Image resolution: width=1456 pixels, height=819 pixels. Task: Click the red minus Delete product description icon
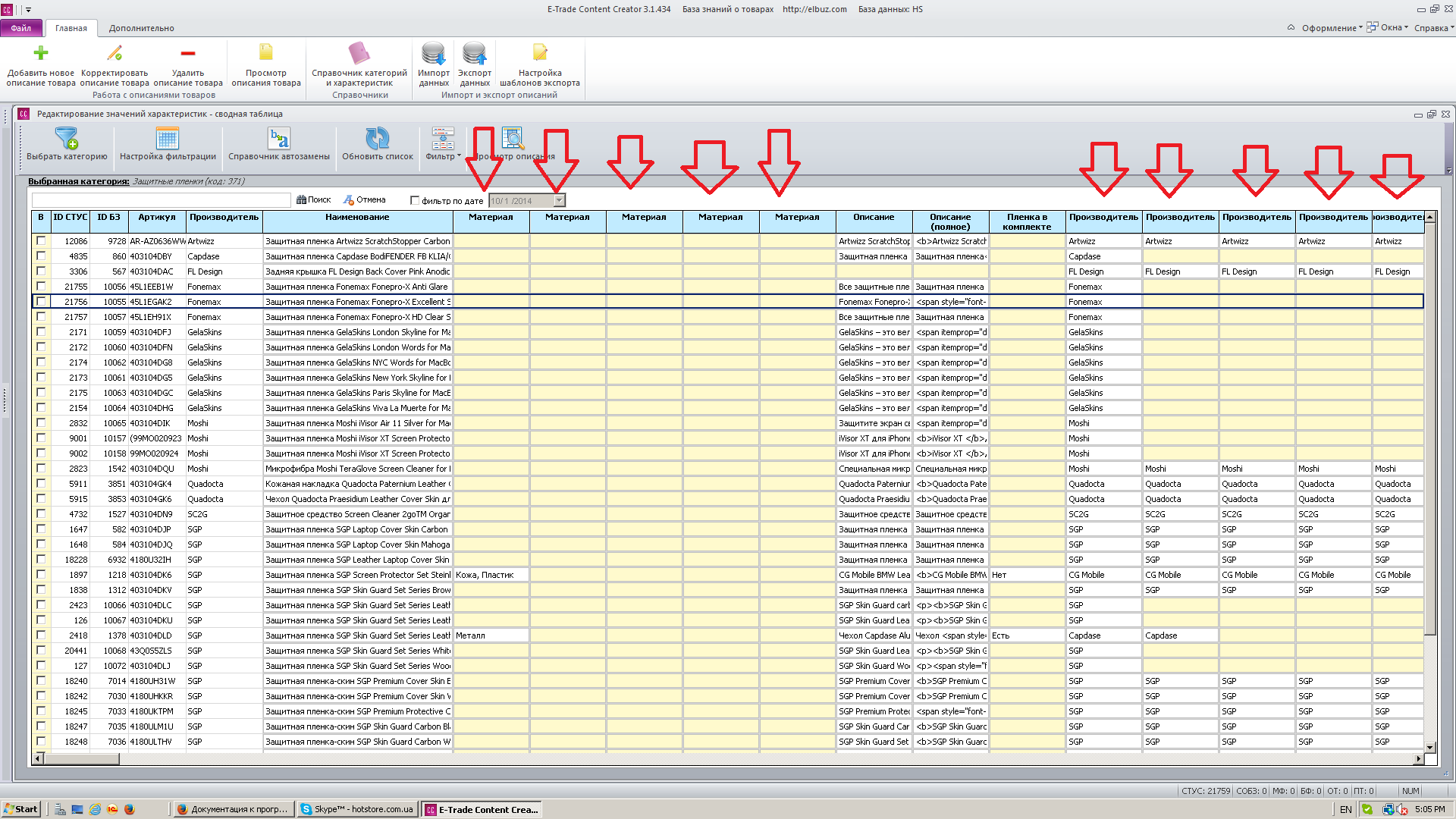pyautogui.click(x=188, y=53)
